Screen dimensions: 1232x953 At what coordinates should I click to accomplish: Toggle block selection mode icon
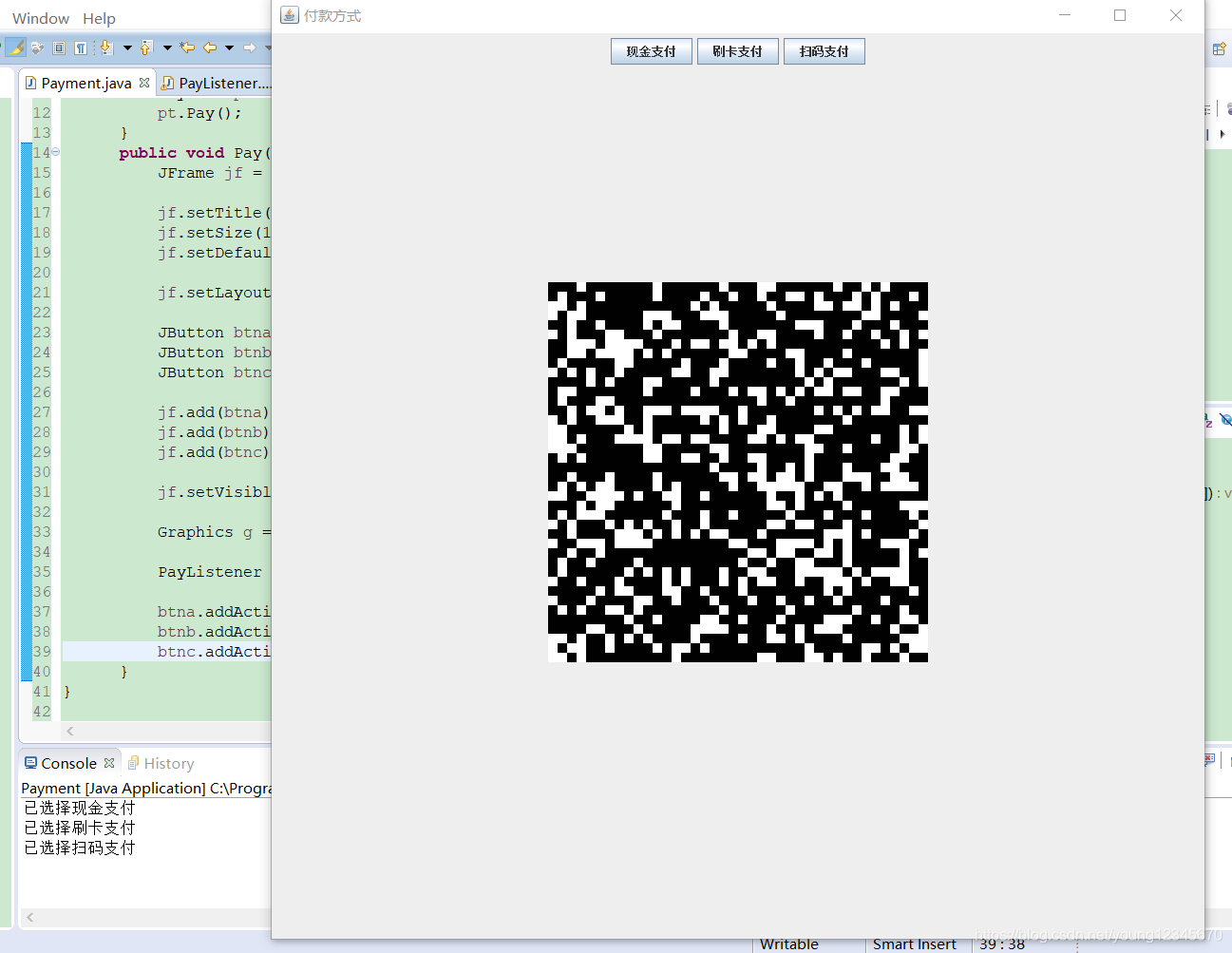59,48
